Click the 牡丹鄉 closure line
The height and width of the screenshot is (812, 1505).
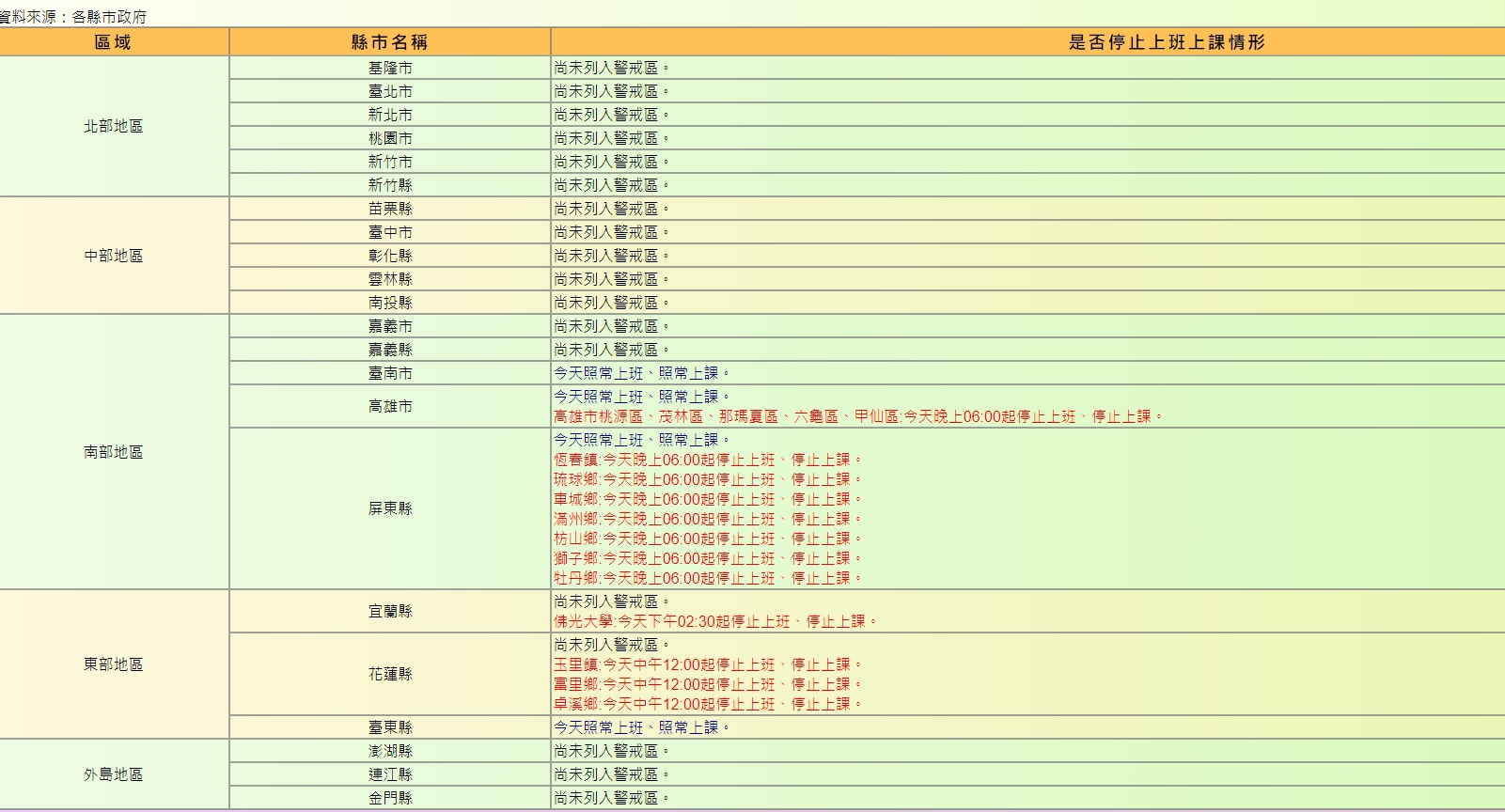707,578
